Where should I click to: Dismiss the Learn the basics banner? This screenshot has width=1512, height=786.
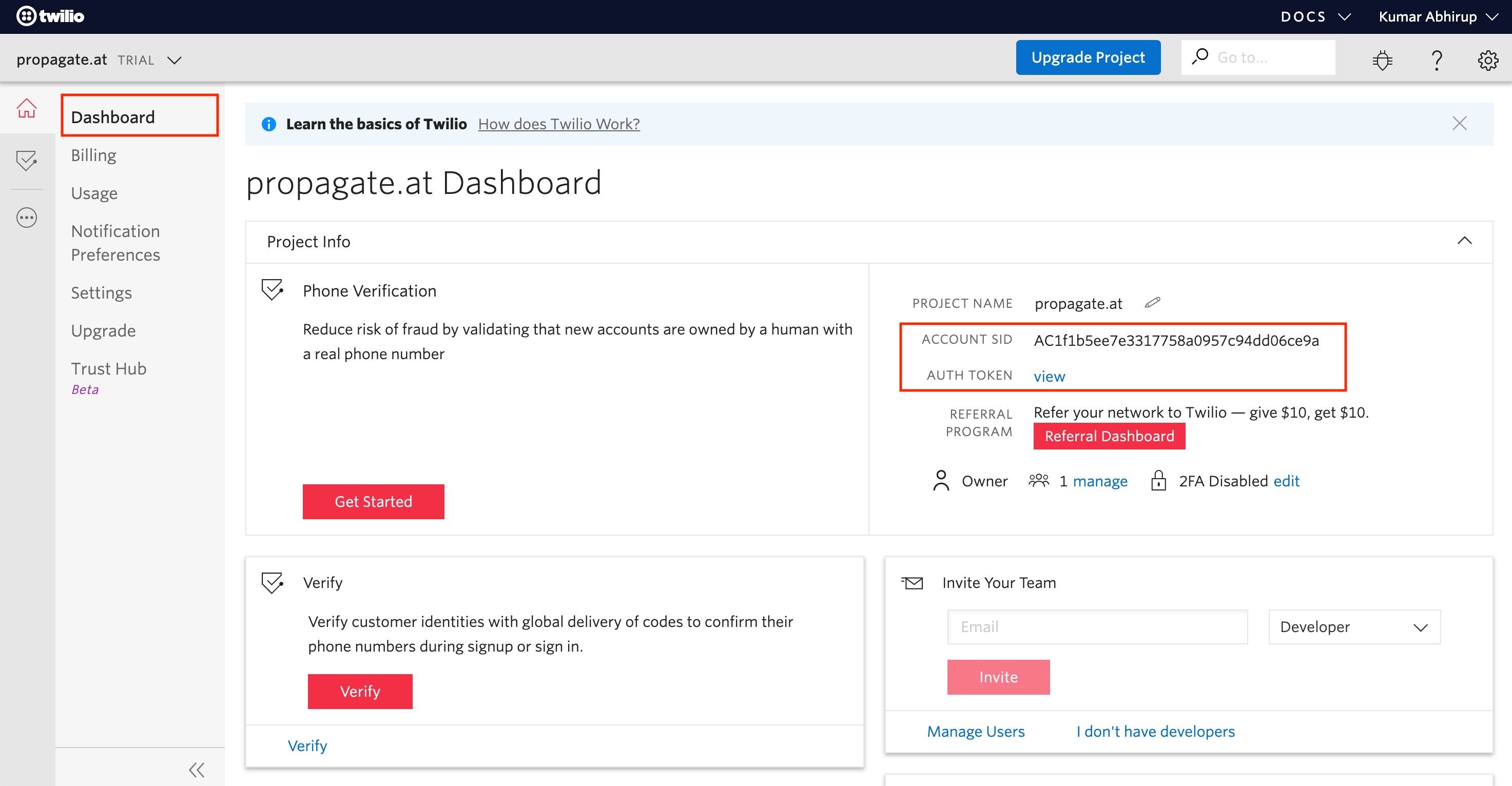point(1459,123)
